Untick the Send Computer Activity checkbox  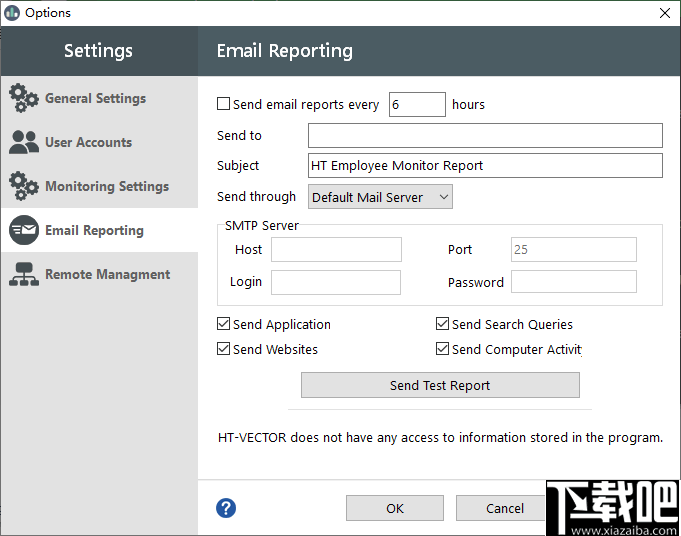443,349
